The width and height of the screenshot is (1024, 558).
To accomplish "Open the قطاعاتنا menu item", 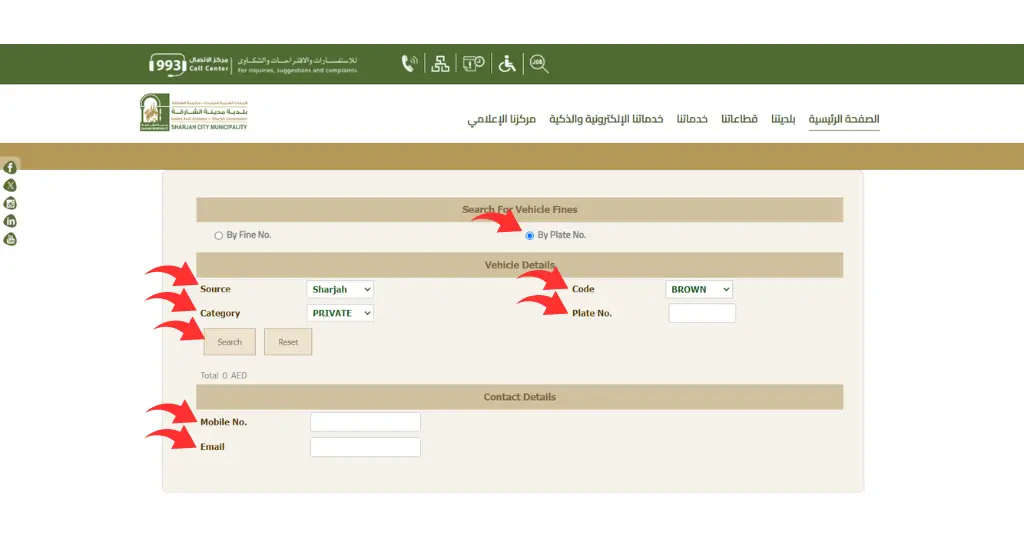I will [739, 119].
